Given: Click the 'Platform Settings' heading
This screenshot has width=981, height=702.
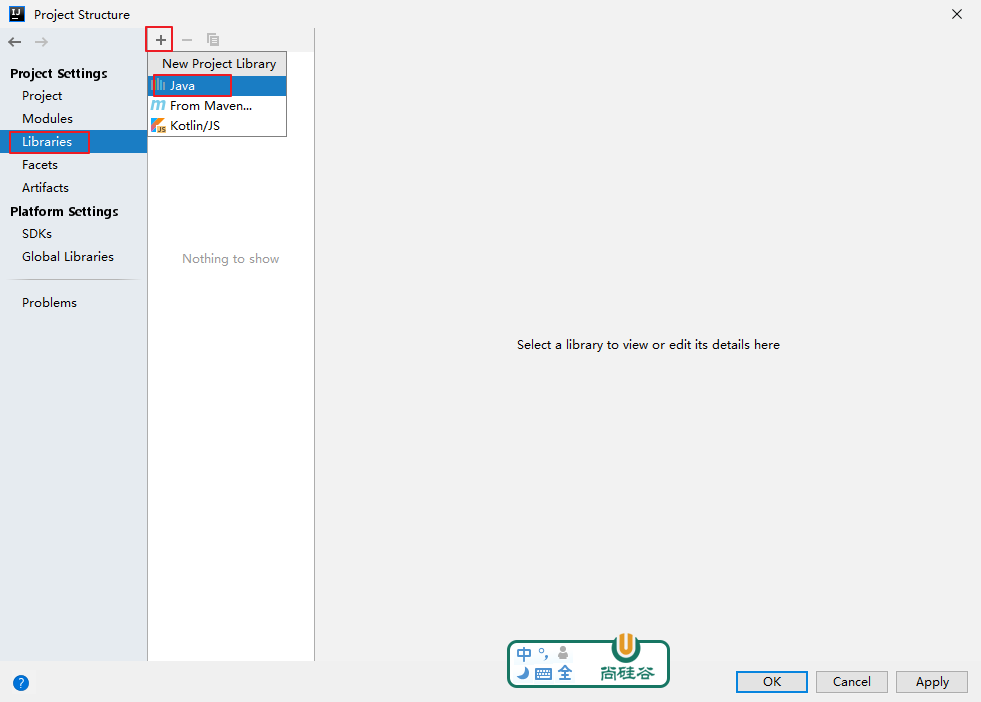Looking at the screenshot, I should [64, 211].
